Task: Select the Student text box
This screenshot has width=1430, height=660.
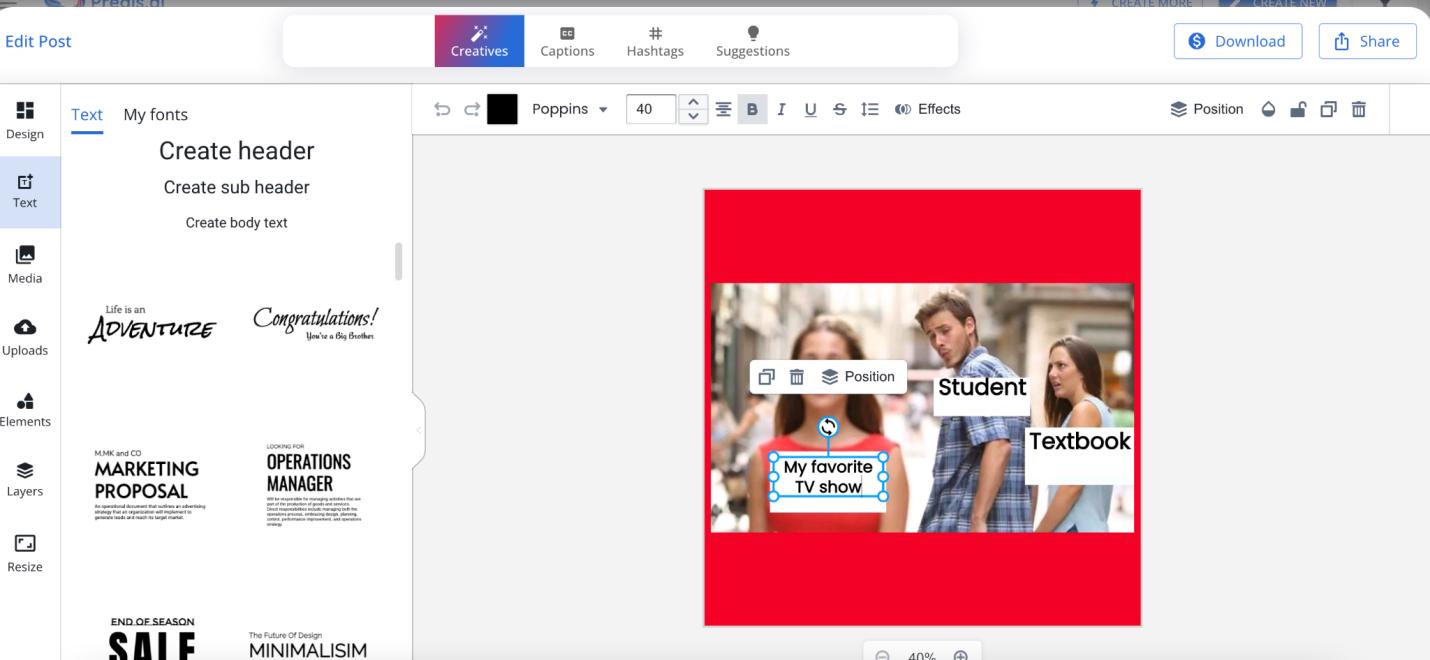Action: [982, 387]
